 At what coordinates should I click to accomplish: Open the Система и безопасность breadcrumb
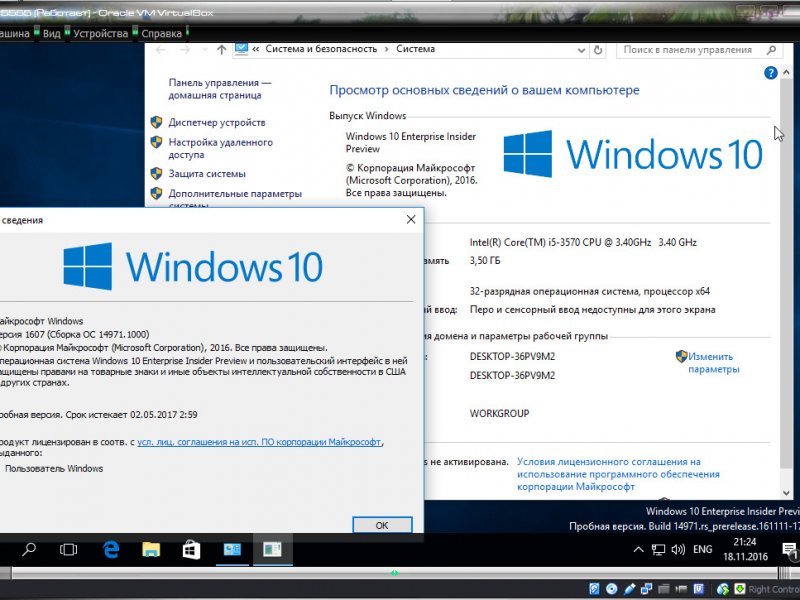[321, 49]
